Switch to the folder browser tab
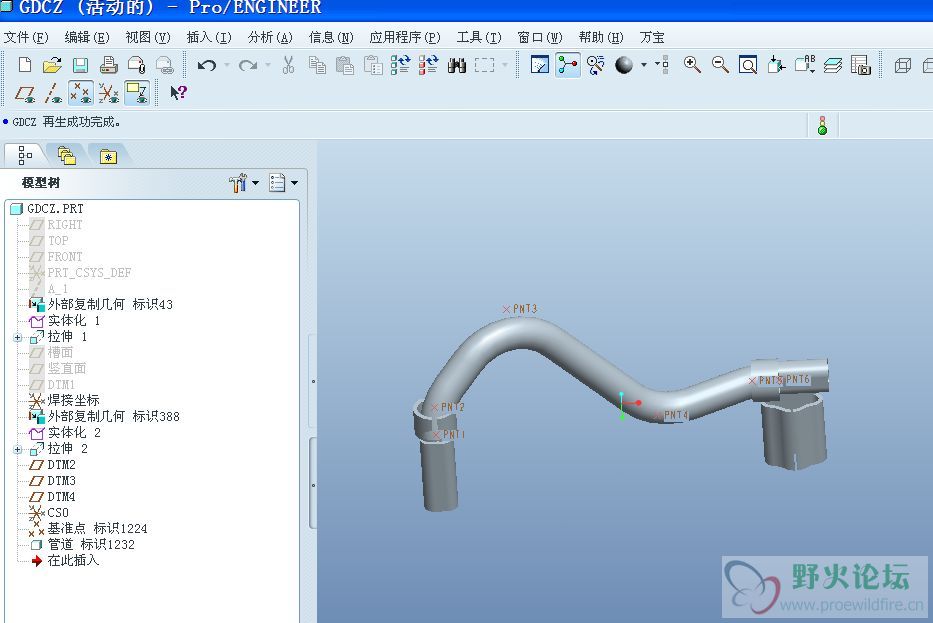 67,155
